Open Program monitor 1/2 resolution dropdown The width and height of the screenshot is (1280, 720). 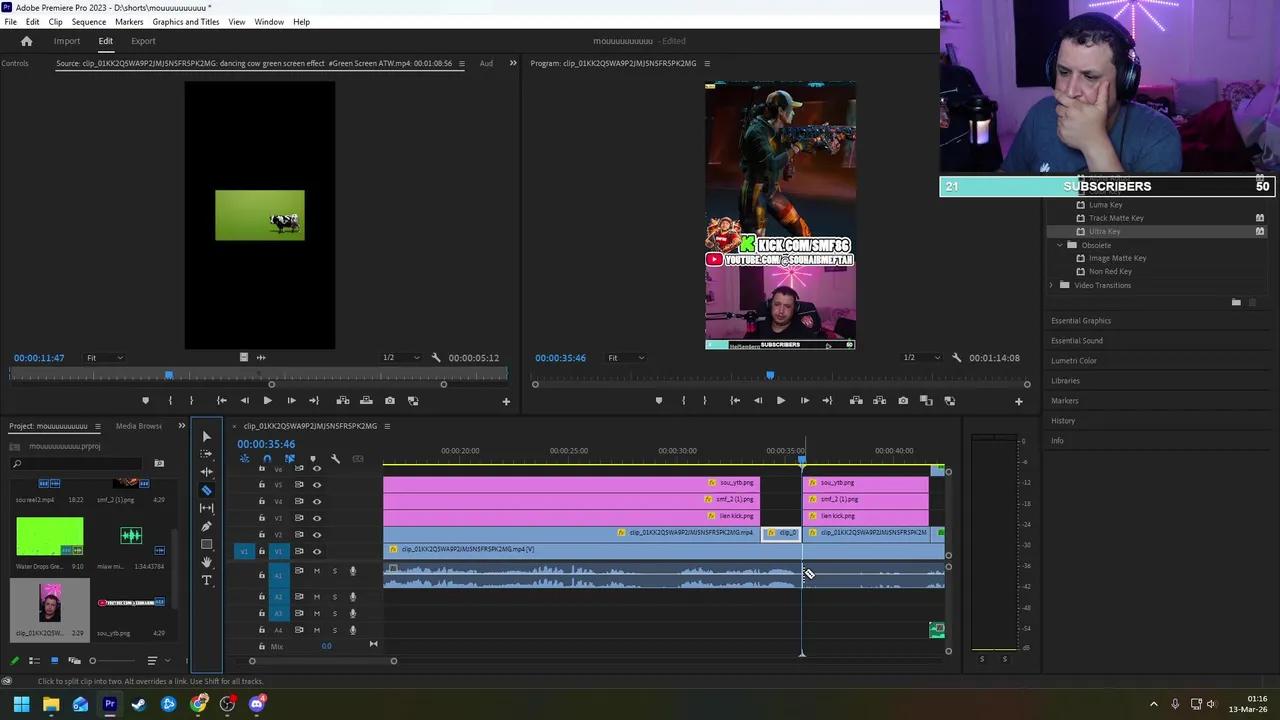point(923,357)
